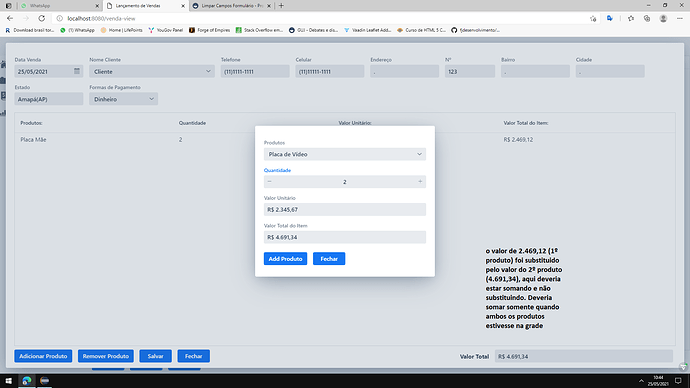The height and width of the screenshot is (388, 690).
Task: Switch to the WhatsApp tab
Action: [59, 6]
